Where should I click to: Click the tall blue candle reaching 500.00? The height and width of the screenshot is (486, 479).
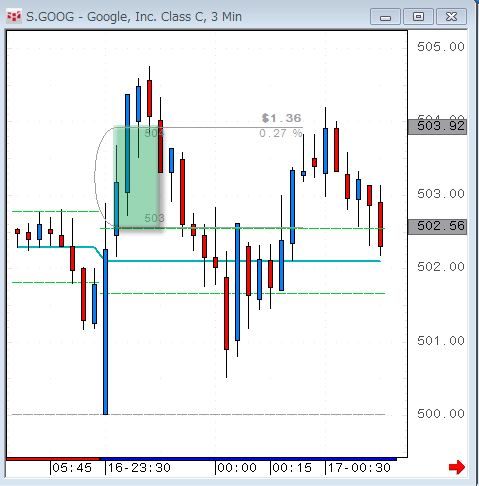tap(105, 332)
